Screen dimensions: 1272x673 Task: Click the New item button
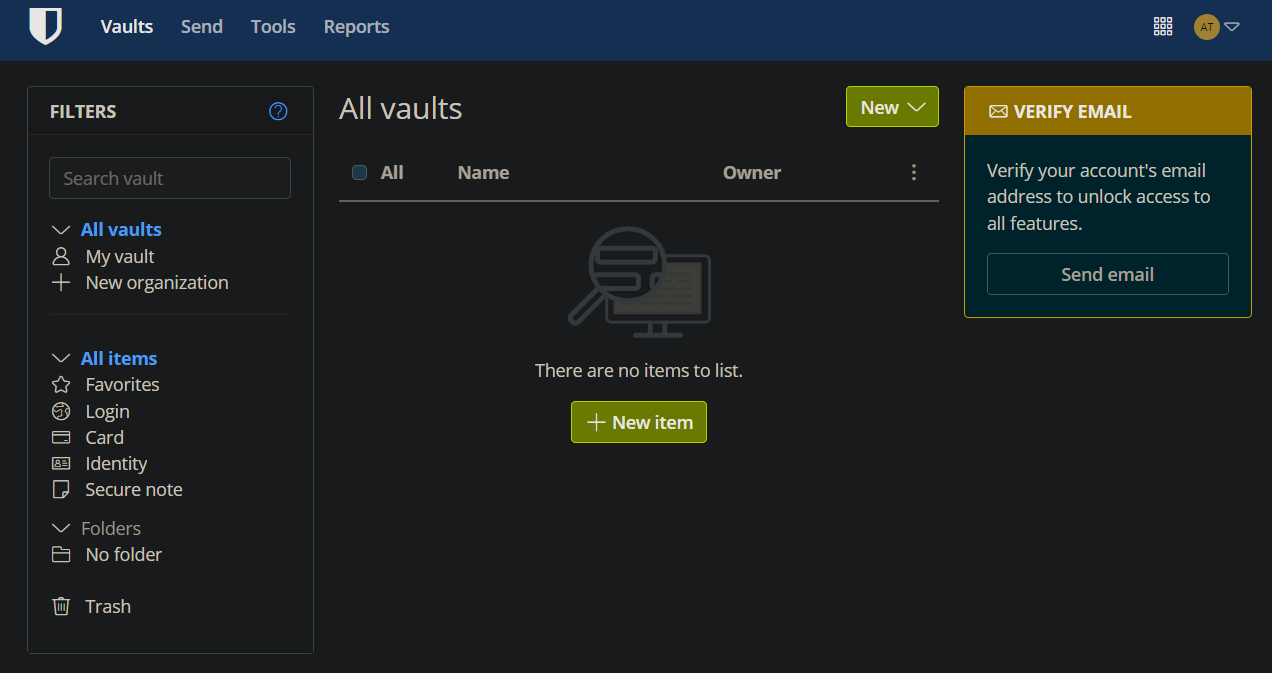[x=639, y=422]
